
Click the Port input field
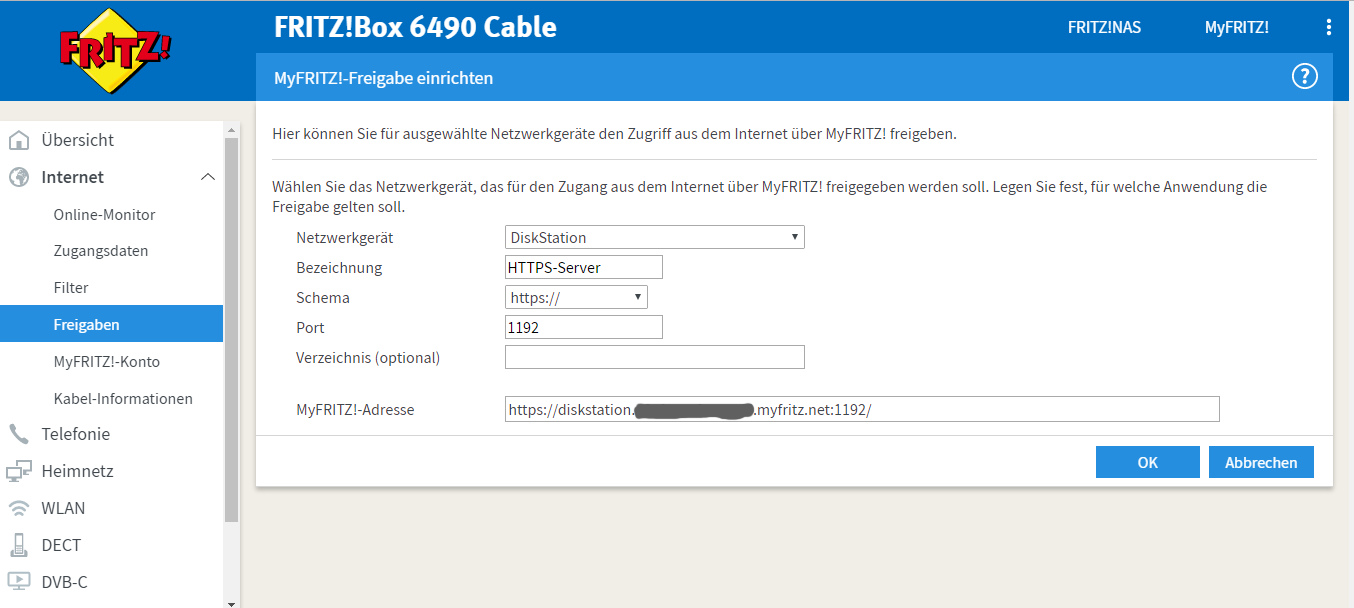(x=584, y=327)
